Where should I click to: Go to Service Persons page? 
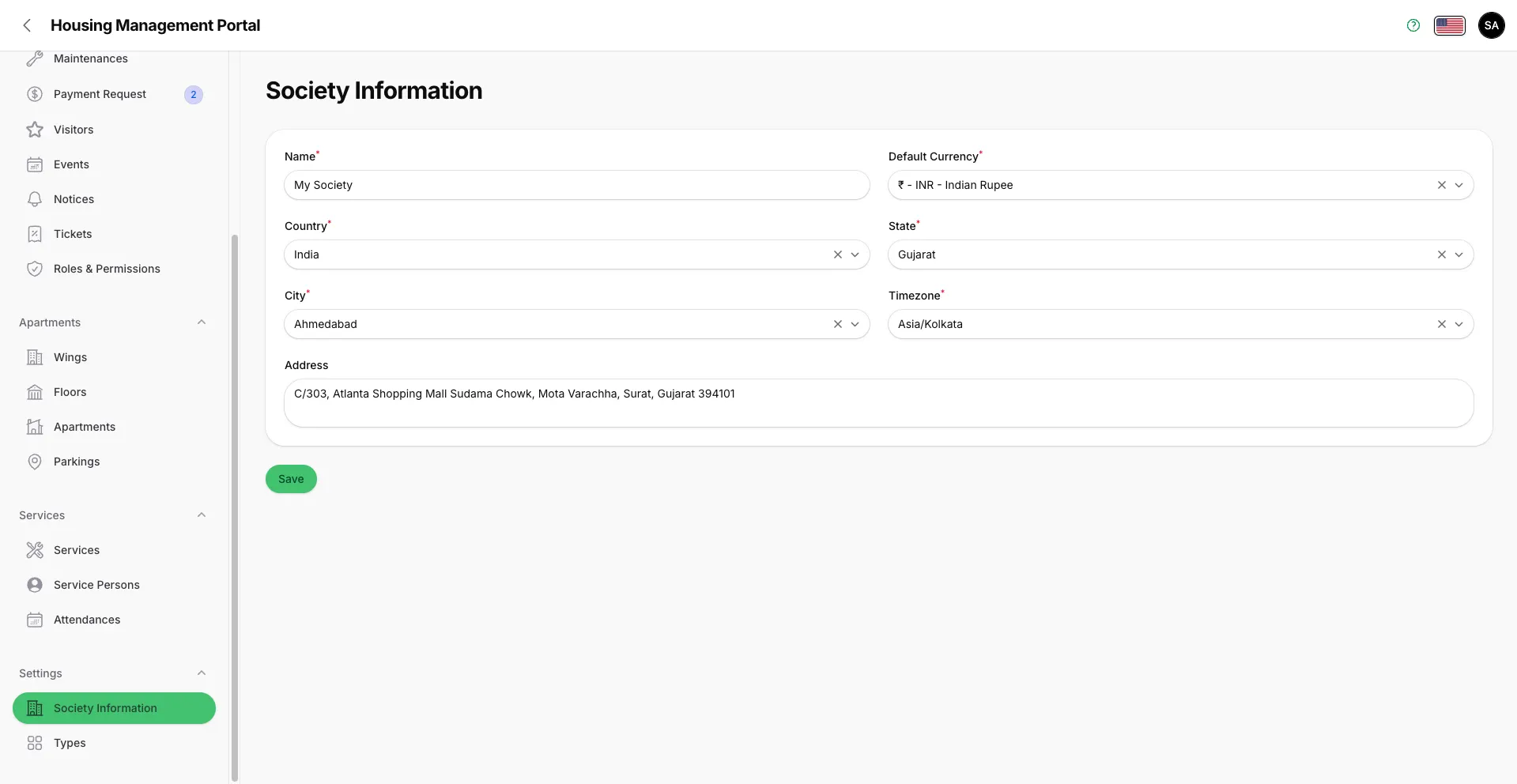(96, 585)
